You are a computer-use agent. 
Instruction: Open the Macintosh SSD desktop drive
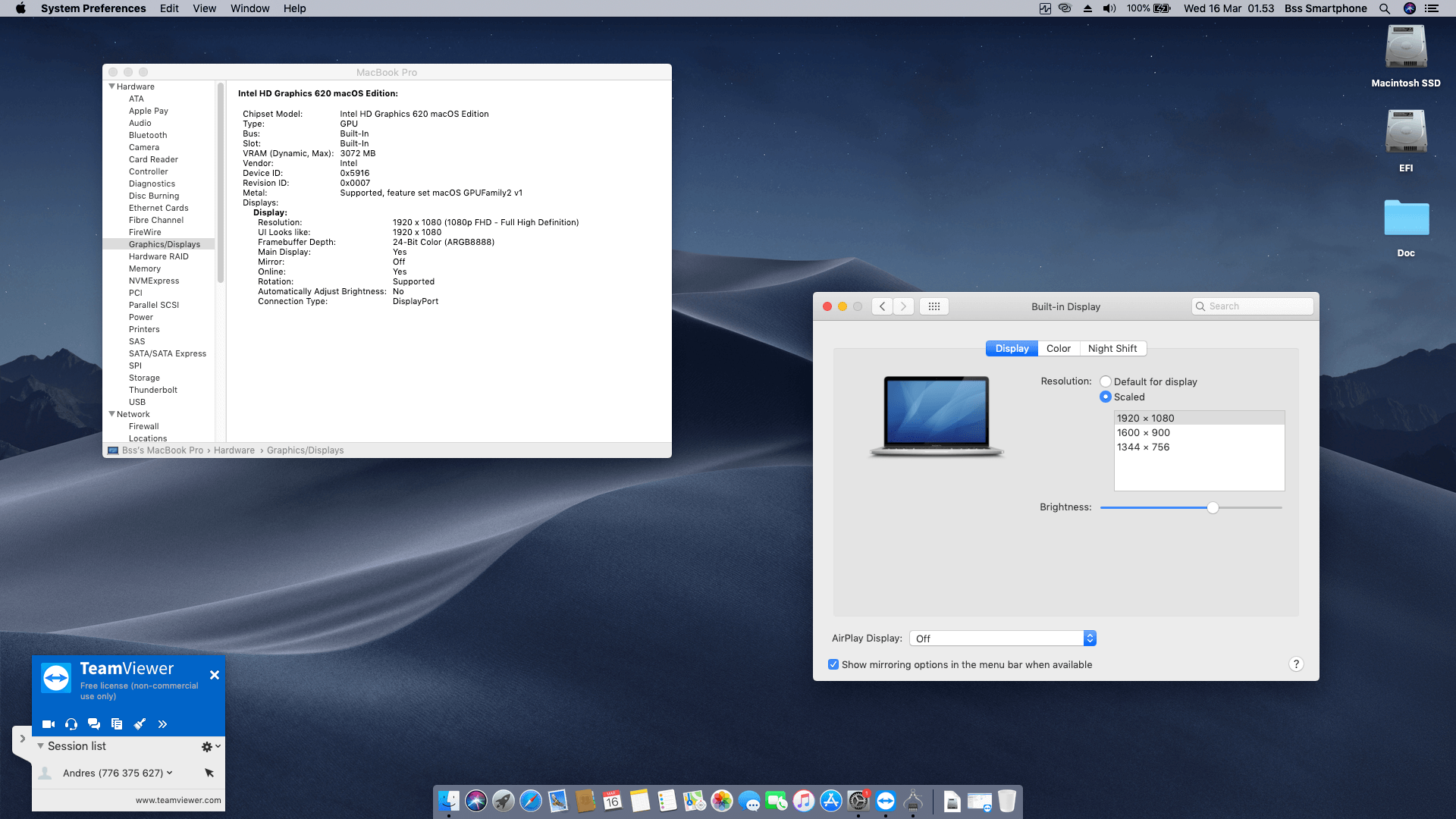click(1406, 57)
